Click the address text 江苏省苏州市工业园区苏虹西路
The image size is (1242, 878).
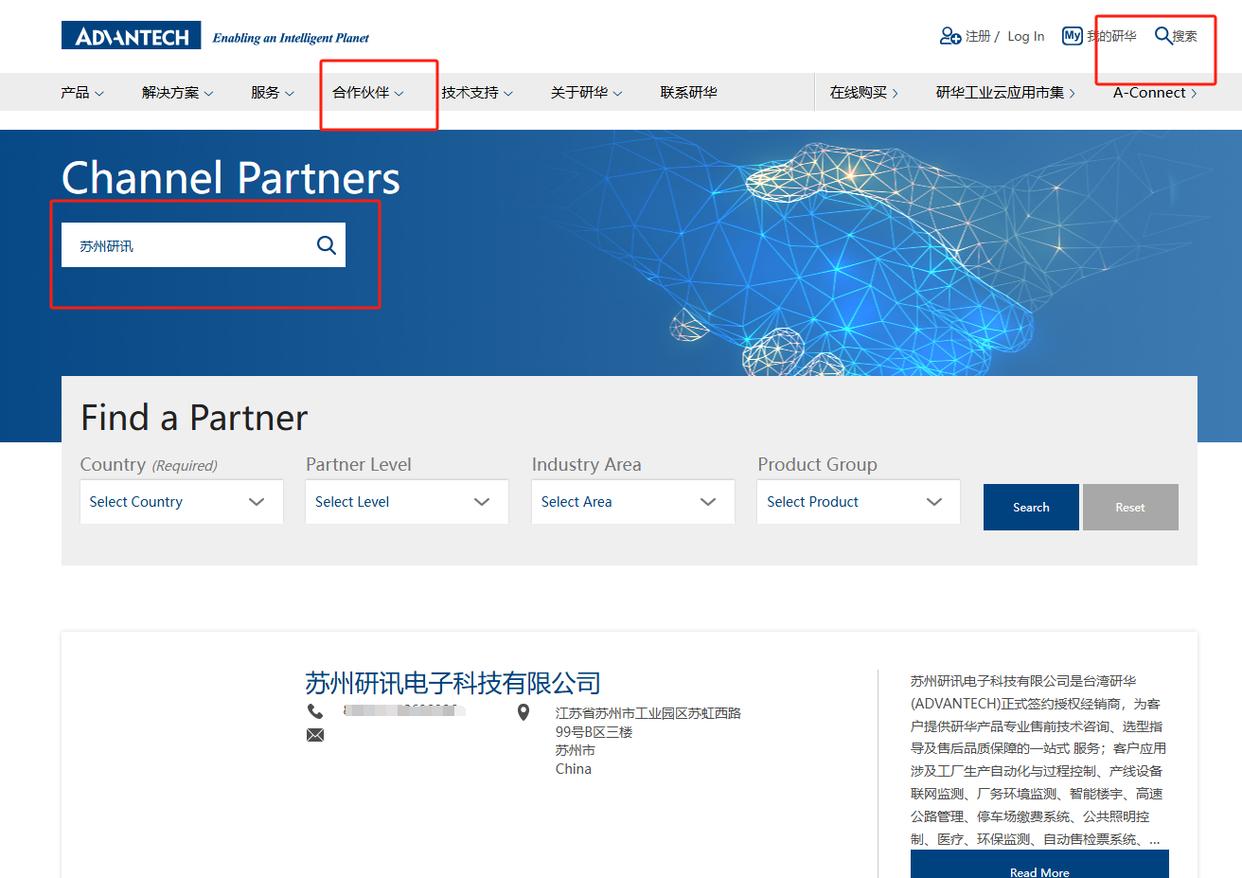(x=648, y=713)
